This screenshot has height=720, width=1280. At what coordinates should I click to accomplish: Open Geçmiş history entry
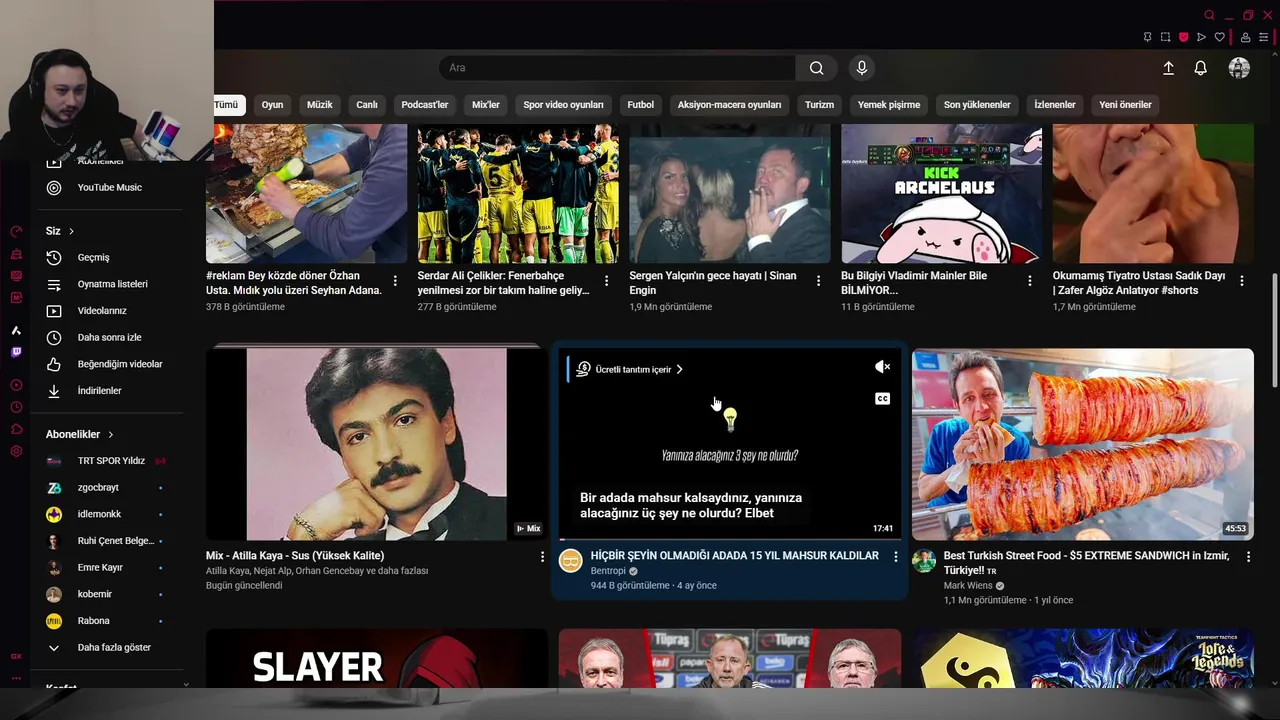tap(110, 257)
